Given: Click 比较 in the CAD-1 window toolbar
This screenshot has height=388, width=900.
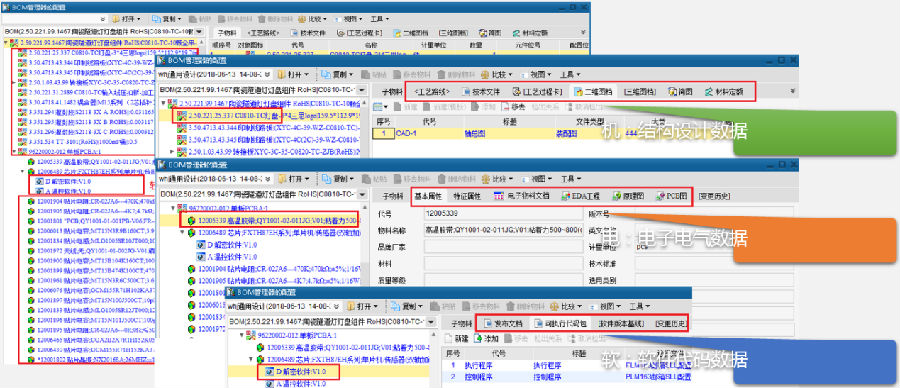Looking at the screenshot, I should tap(497, 75).
